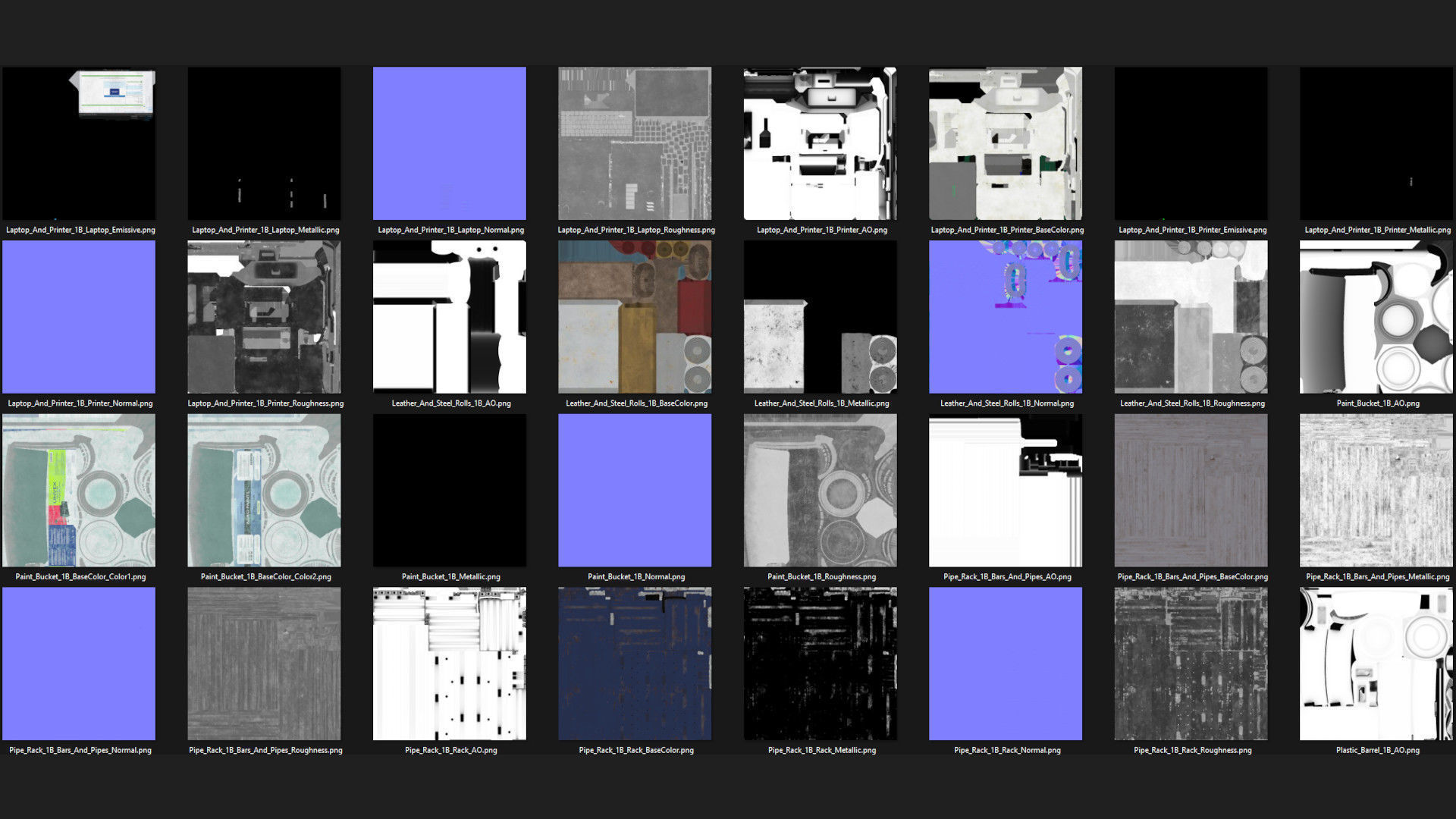Click Laptop_And_Printer_1B_Printer_AO.png image

pyautogui.click(x=820, y=143)
